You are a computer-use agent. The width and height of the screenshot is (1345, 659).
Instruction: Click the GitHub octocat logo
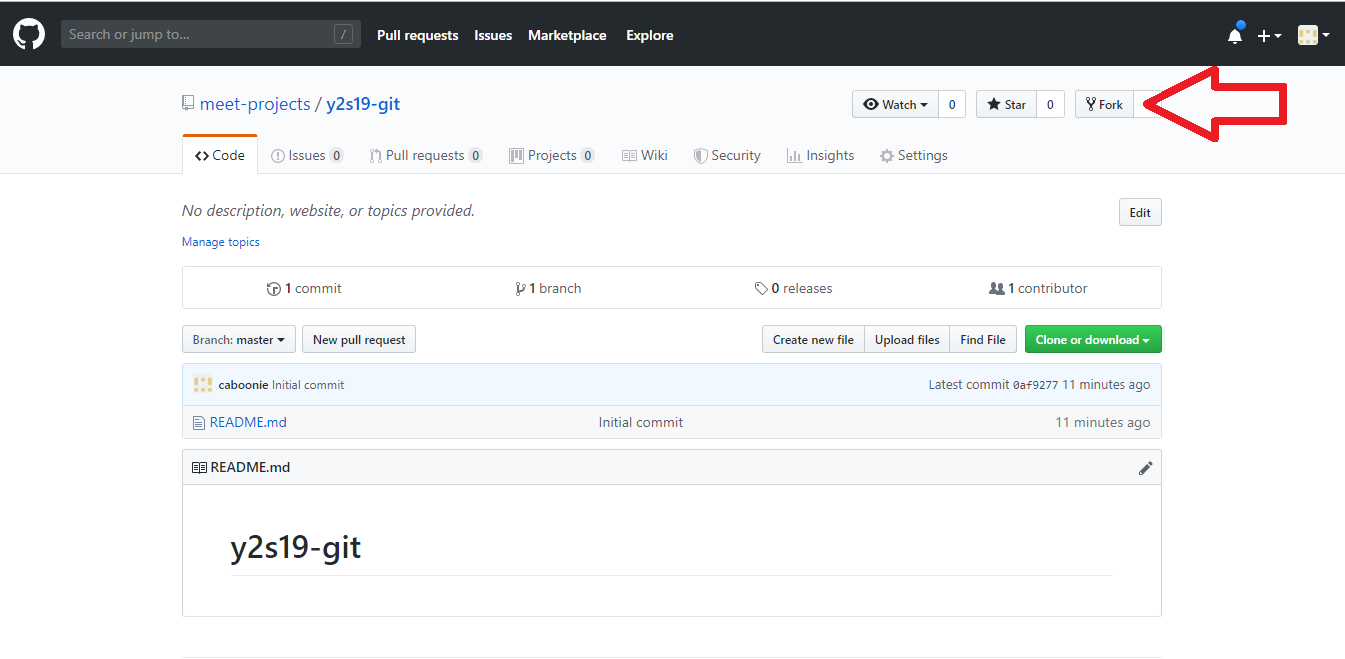click(x=29, y=34)
